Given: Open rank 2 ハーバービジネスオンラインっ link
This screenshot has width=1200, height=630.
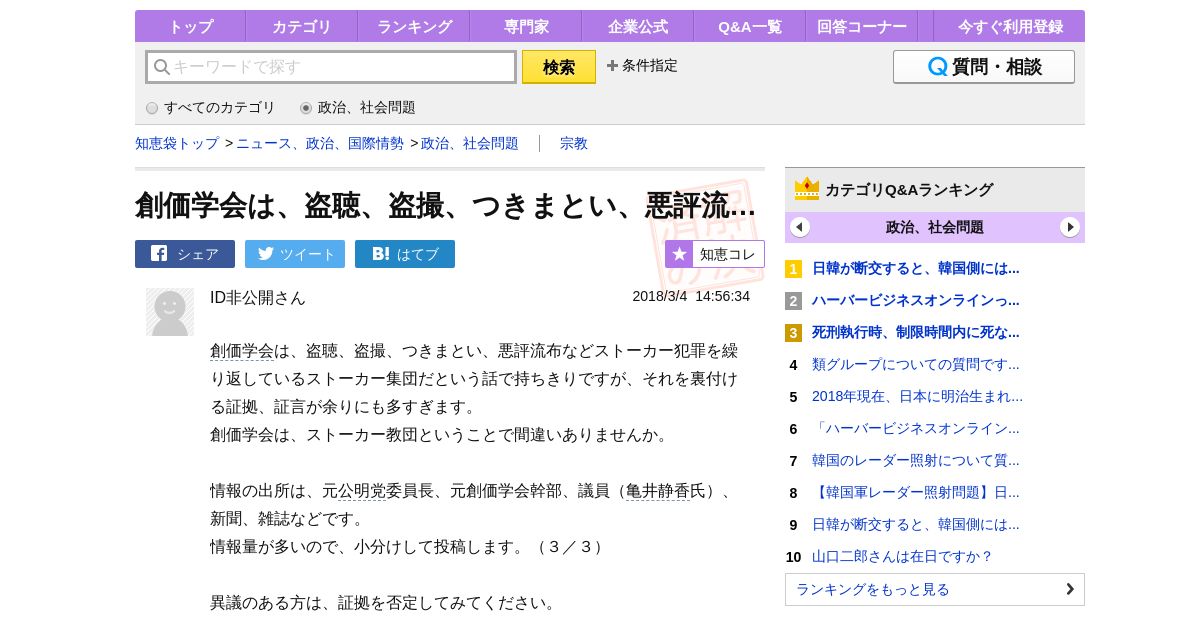Looking at the screenshot, I should pos(916,300).
